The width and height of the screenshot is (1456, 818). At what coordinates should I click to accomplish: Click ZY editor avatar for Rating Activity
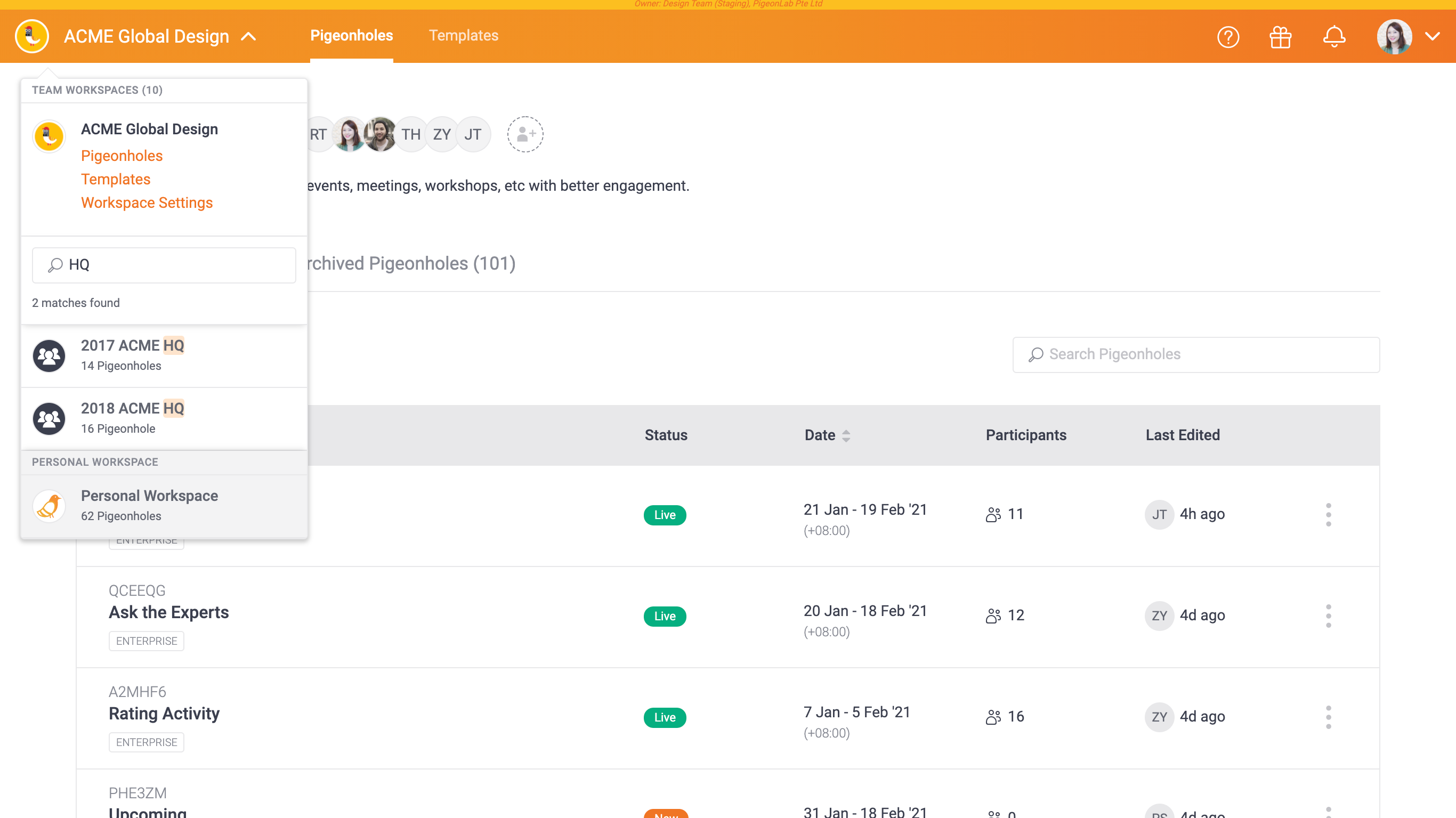pyautogui.click(x=1159, y=717)
